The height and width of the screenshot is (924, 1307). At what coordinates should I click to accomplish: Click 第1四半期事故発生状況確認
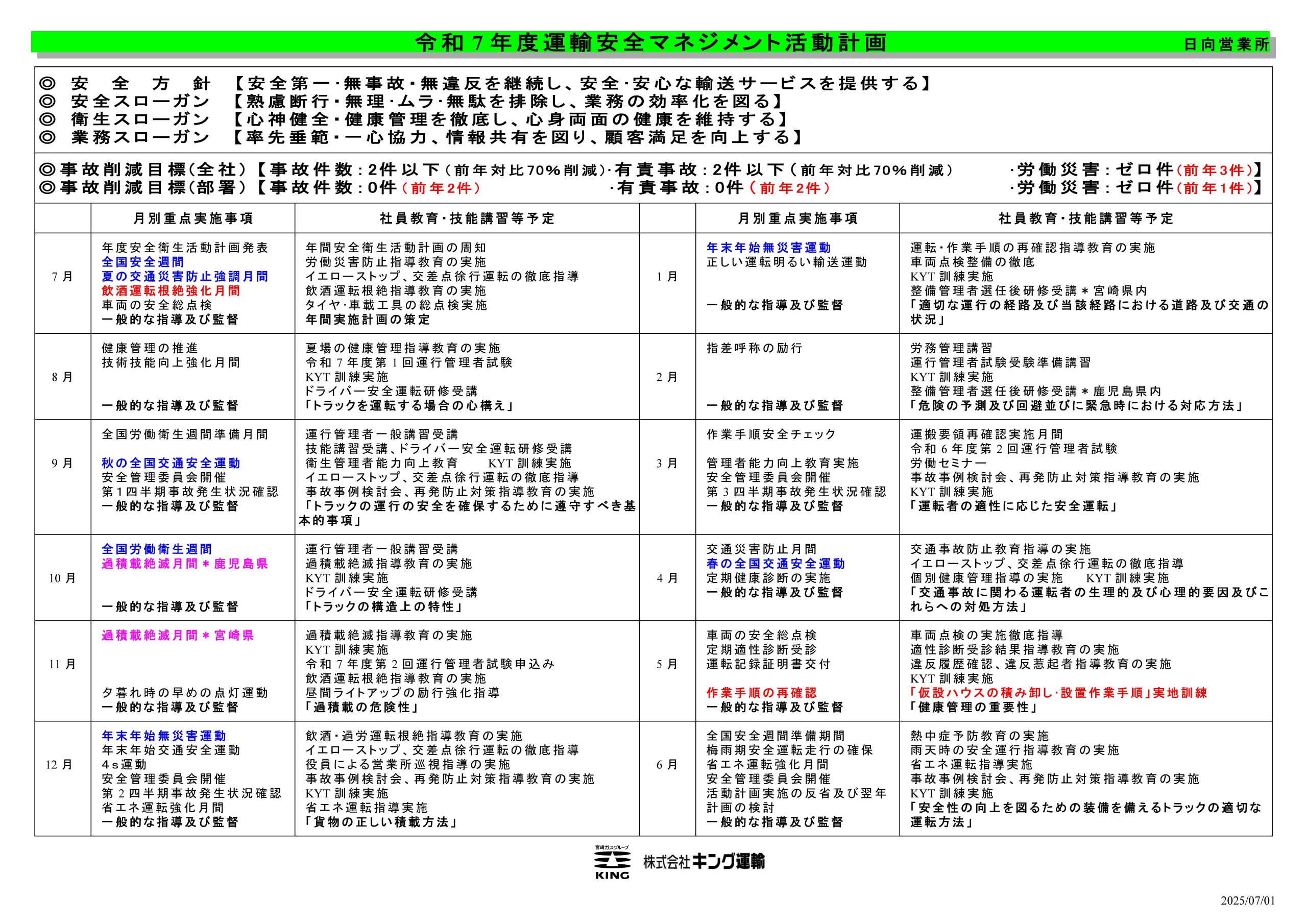pos(190,492)
